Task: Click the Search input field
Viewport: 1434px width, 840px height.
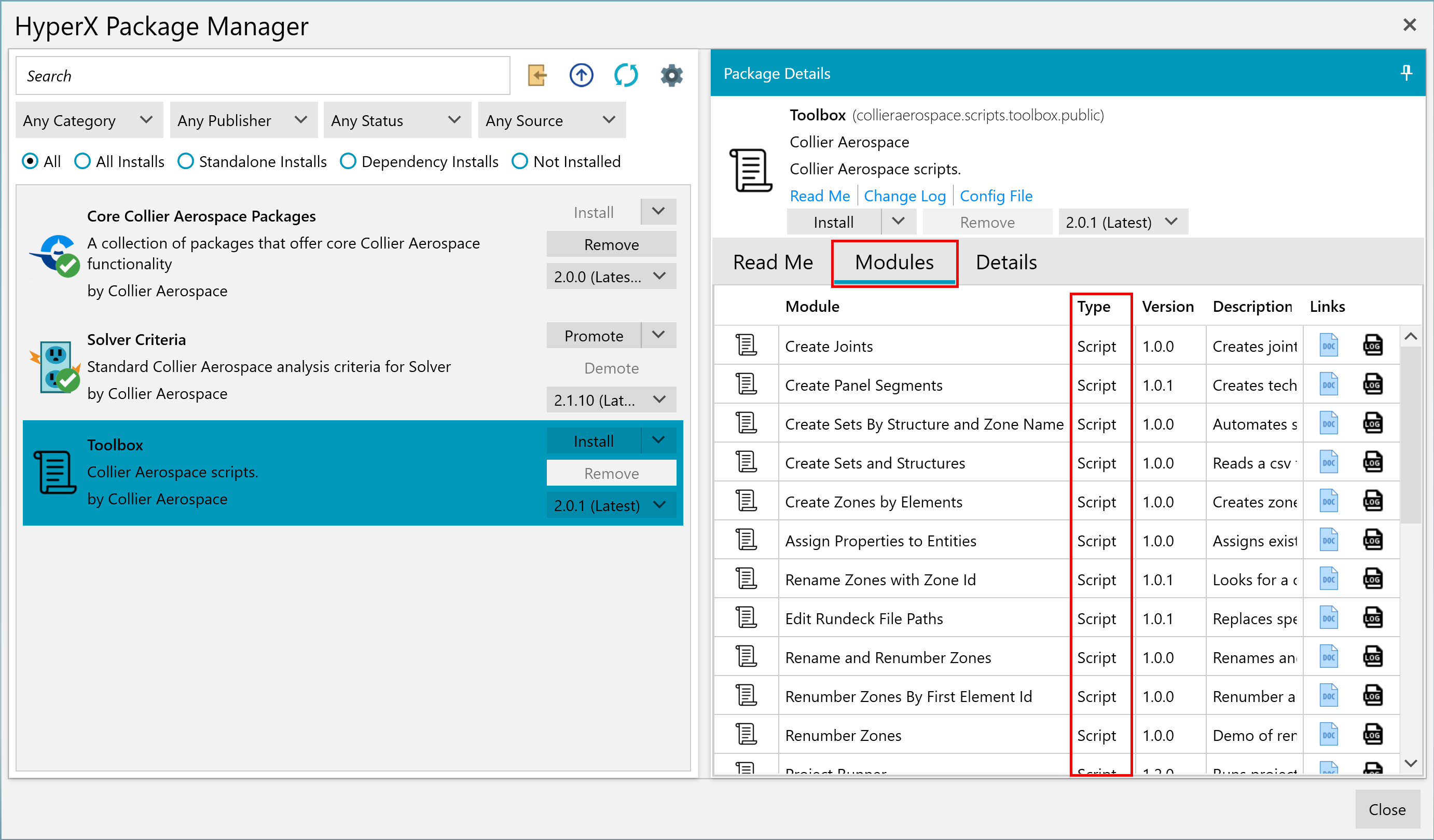Action: tap(263, 76)
